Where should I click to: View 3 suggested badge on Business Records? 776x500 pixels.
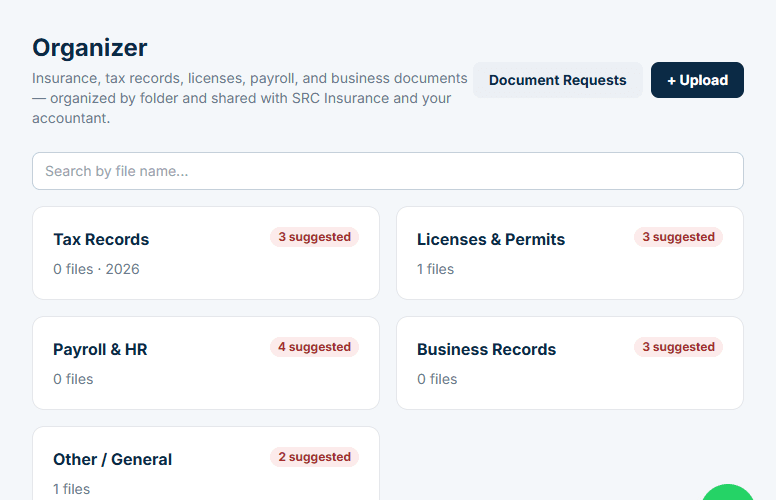(x=679, y=347)
